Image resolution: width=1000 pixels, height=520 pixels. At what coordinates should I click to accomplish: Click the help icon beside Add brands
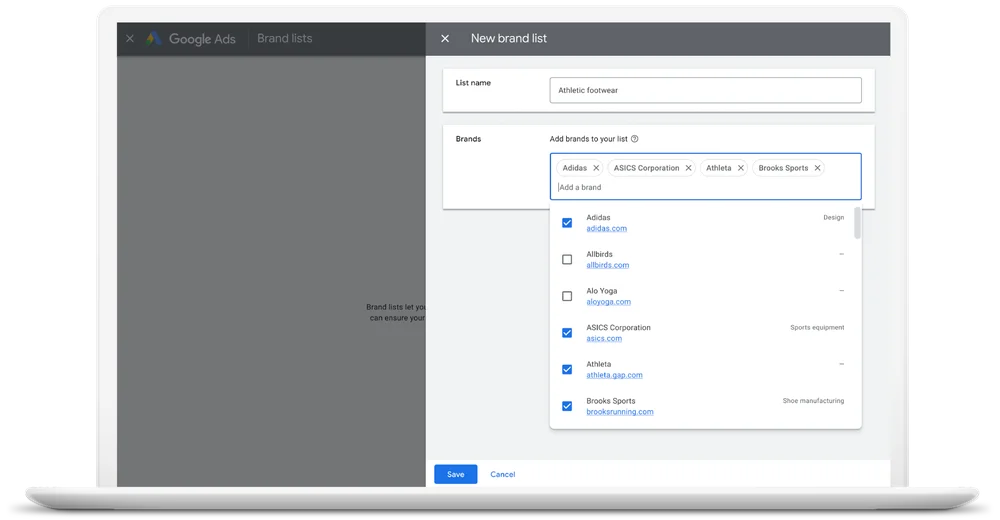[635, 139]
